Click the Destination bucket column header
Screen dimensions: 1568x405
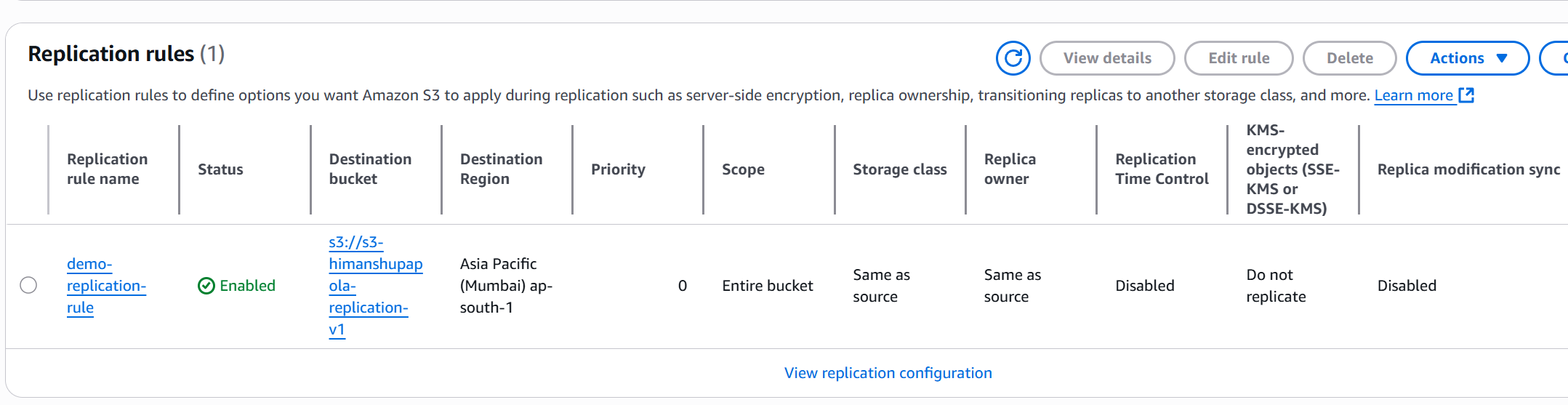tap(370, 169)
